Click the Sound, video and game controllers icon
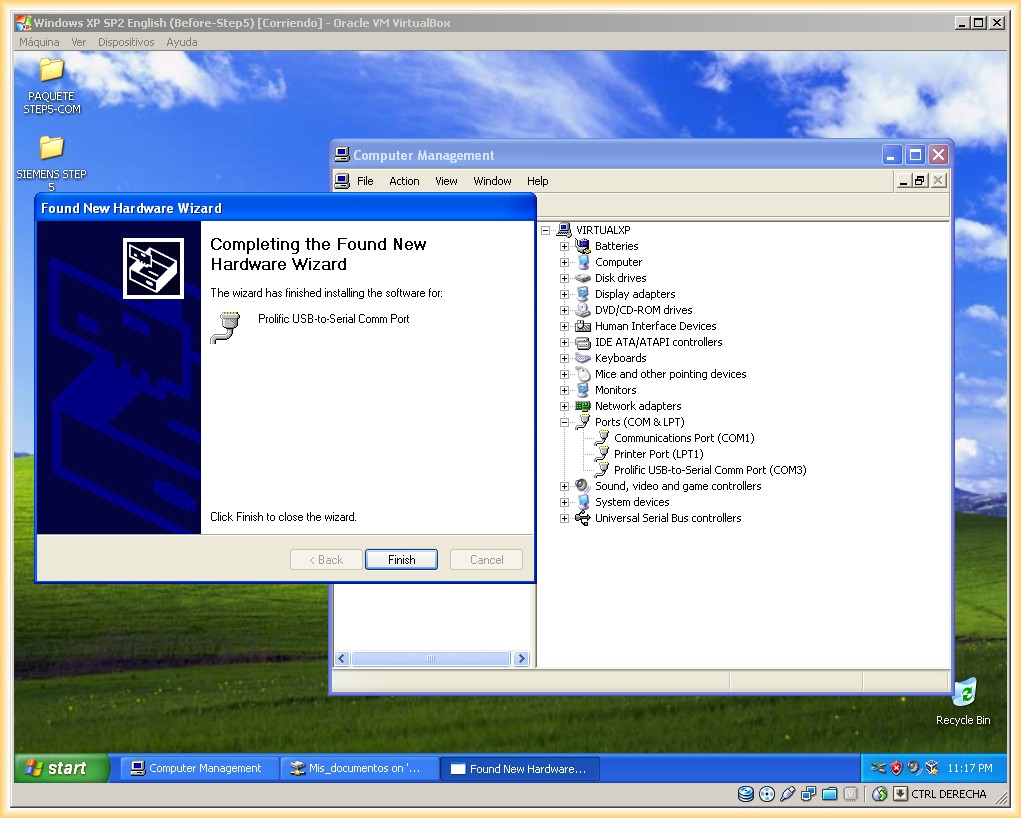Screen dimensions: 1021x818 (x=582, y=486)
